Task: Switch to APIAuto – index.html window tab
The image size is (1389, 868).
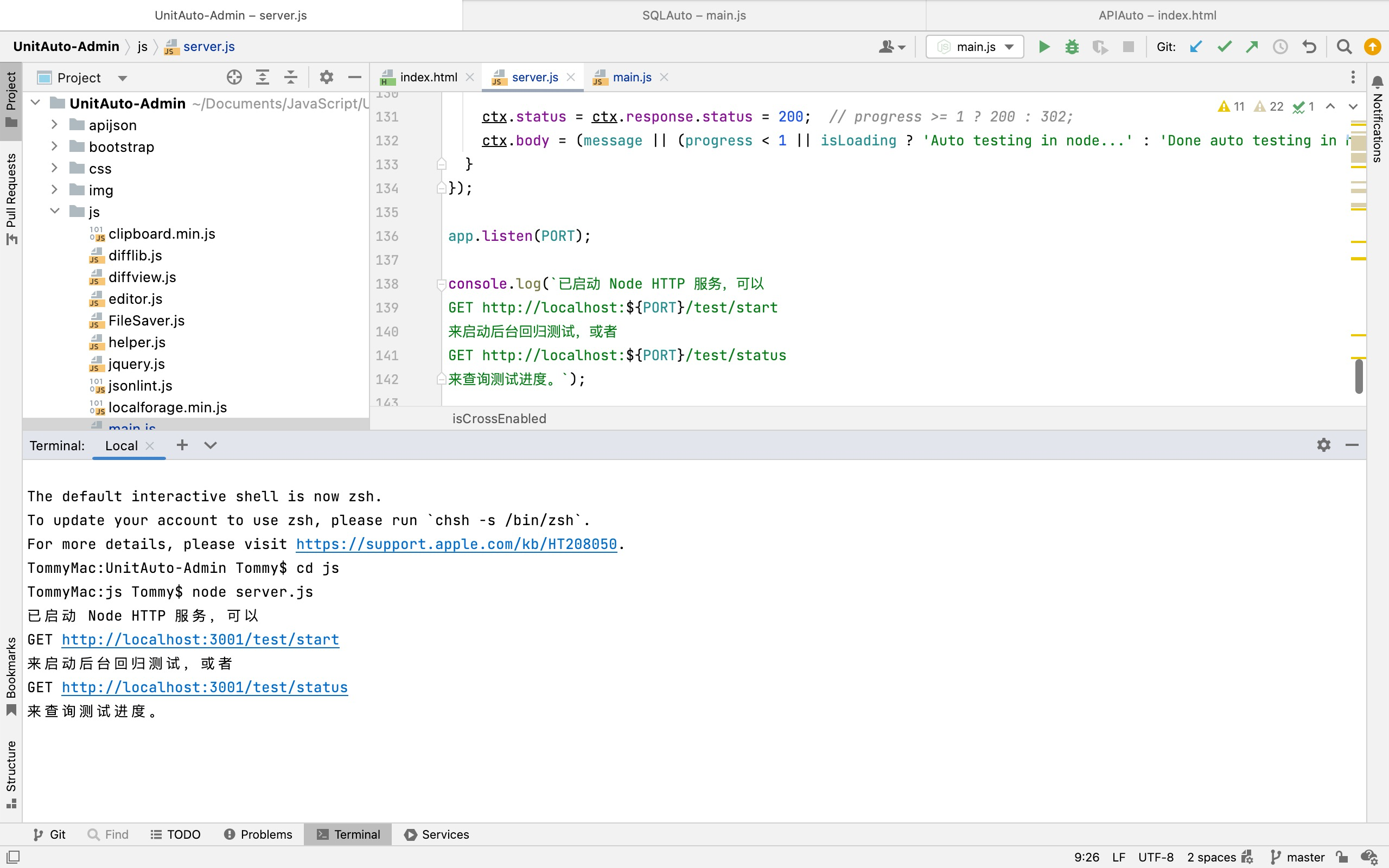Action: [x=1157, y=16]
